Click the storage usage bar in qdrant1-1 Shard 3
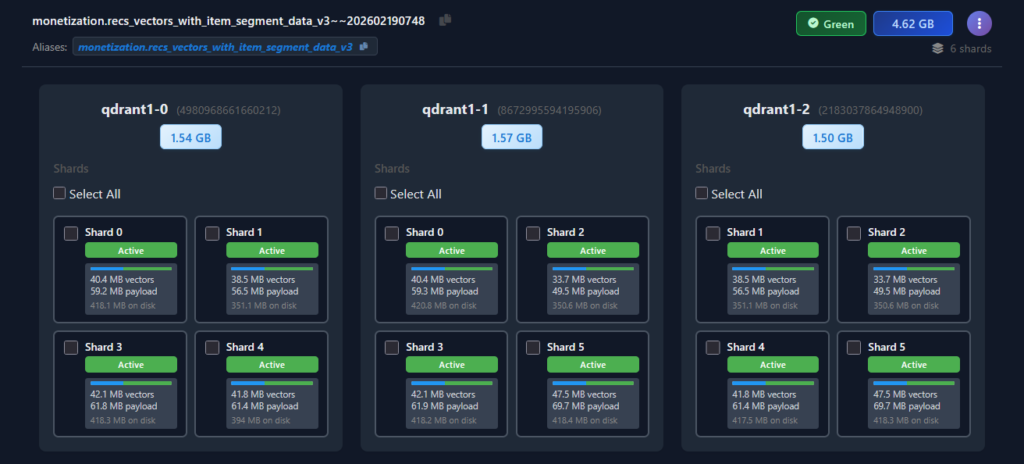 pyautogui.click(x=451, y=383)
